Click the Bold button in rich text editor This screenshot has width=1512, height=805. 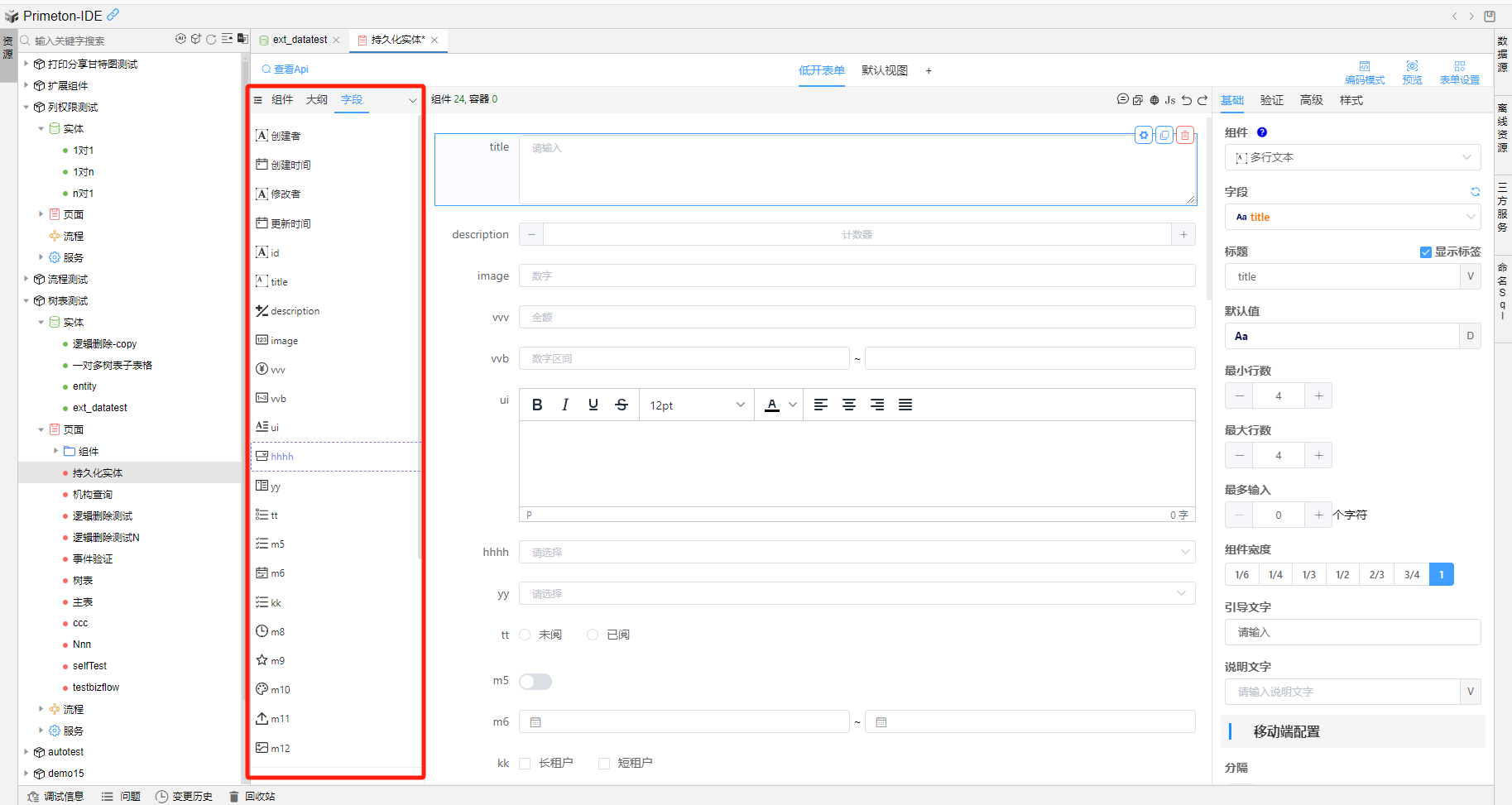(x=537, y=405)
